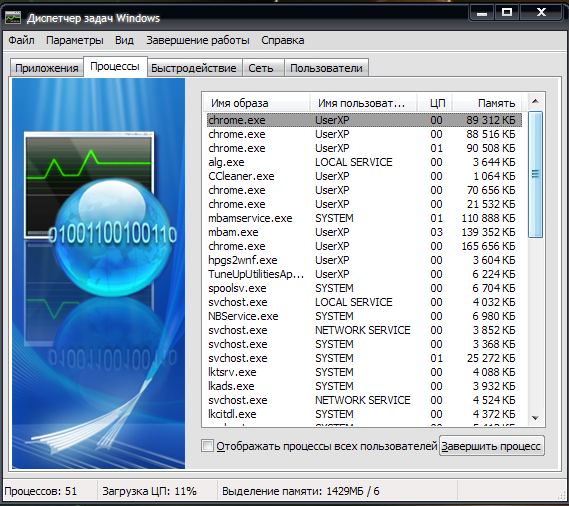Screen dimensions: 569x506
Task: Click the Завершить процесс button
Action: [492, 446]
